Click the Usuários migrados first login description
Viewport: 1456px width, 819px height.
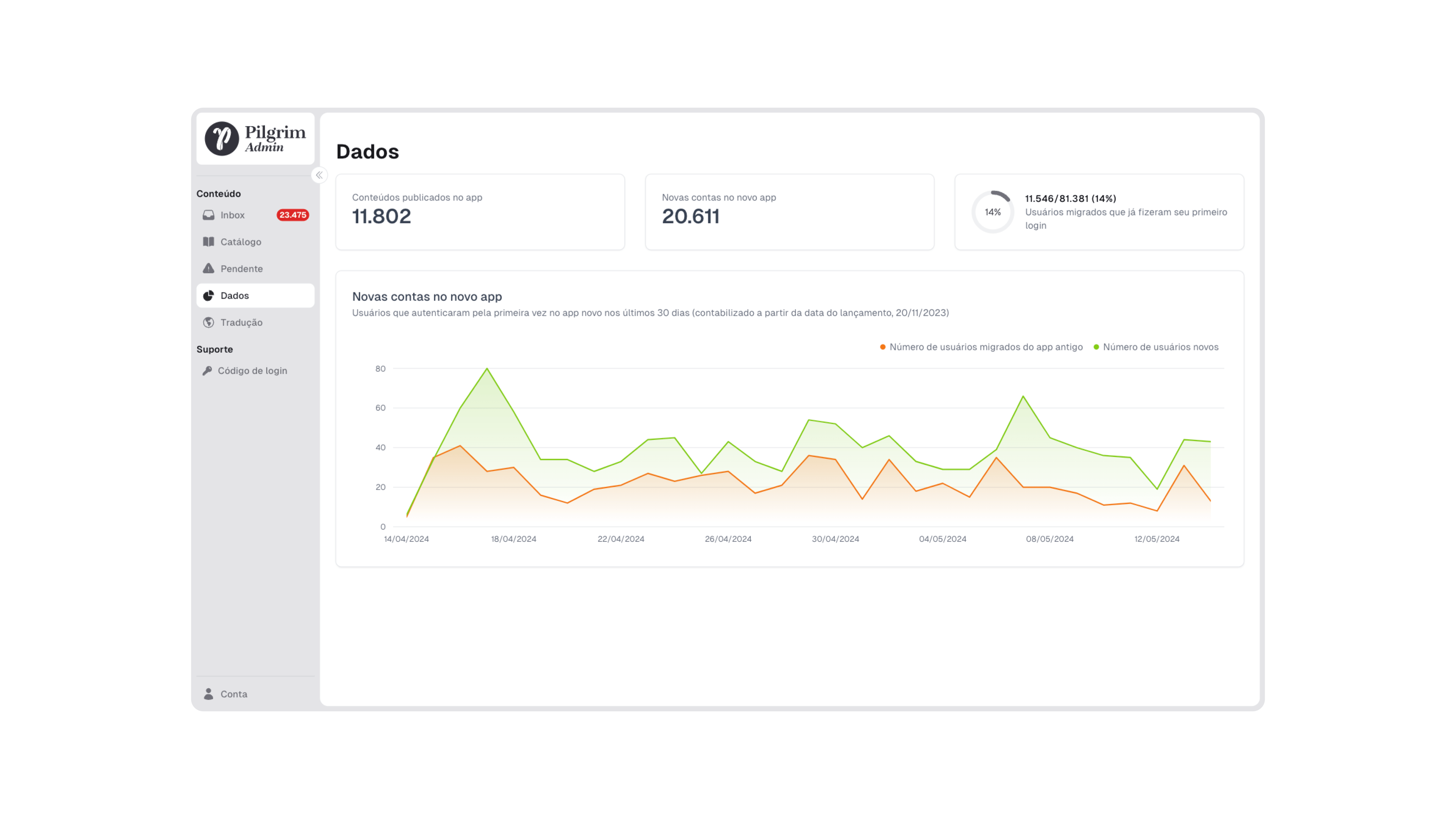click(1126, 219)
